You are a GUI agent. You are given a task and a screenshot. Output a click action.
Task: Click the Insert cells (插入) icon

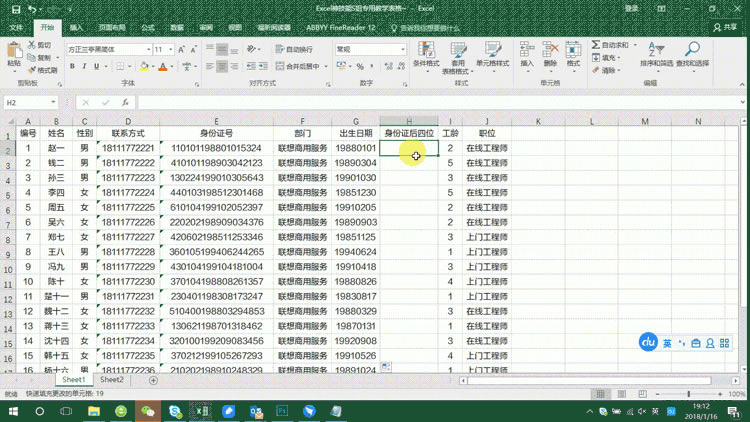[527, 54]
